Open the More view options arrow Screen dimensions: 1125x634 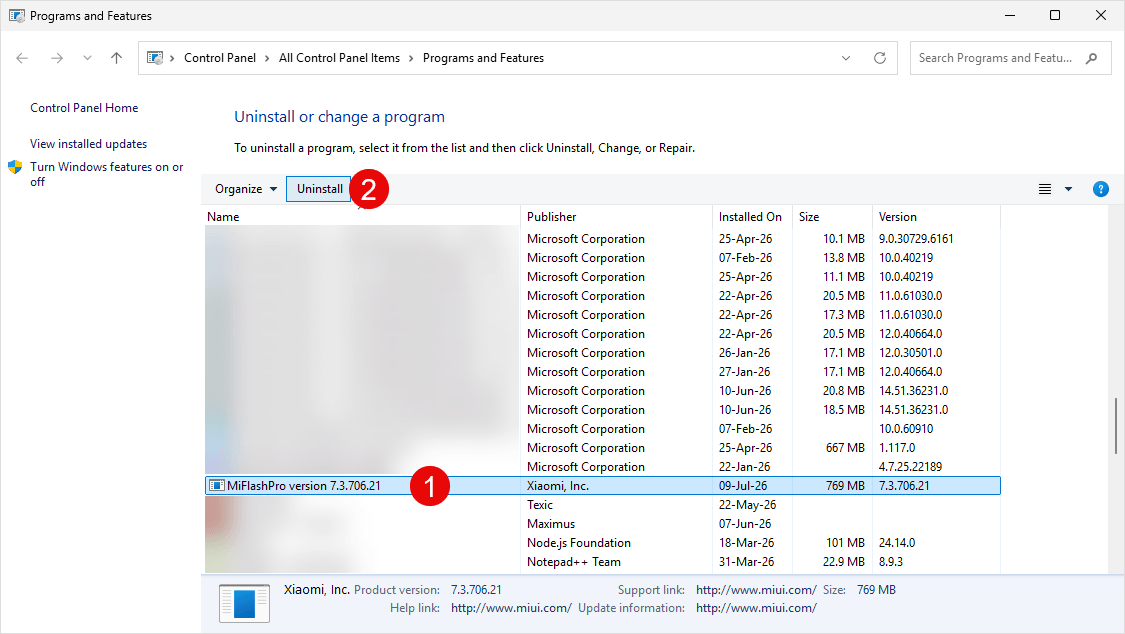coord(1068,189)
